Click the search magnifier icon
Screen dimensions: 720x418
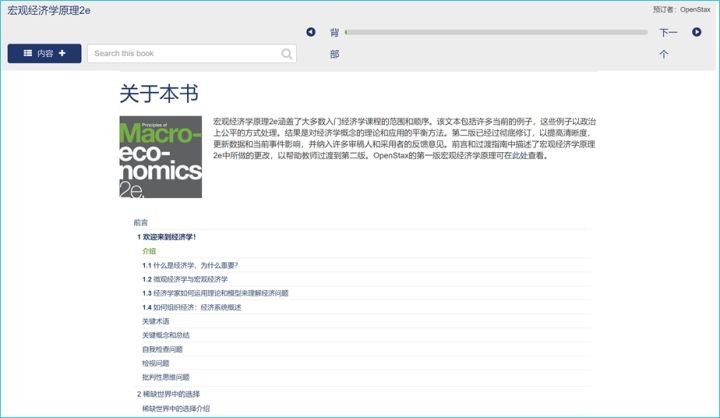tap(287, 54)
